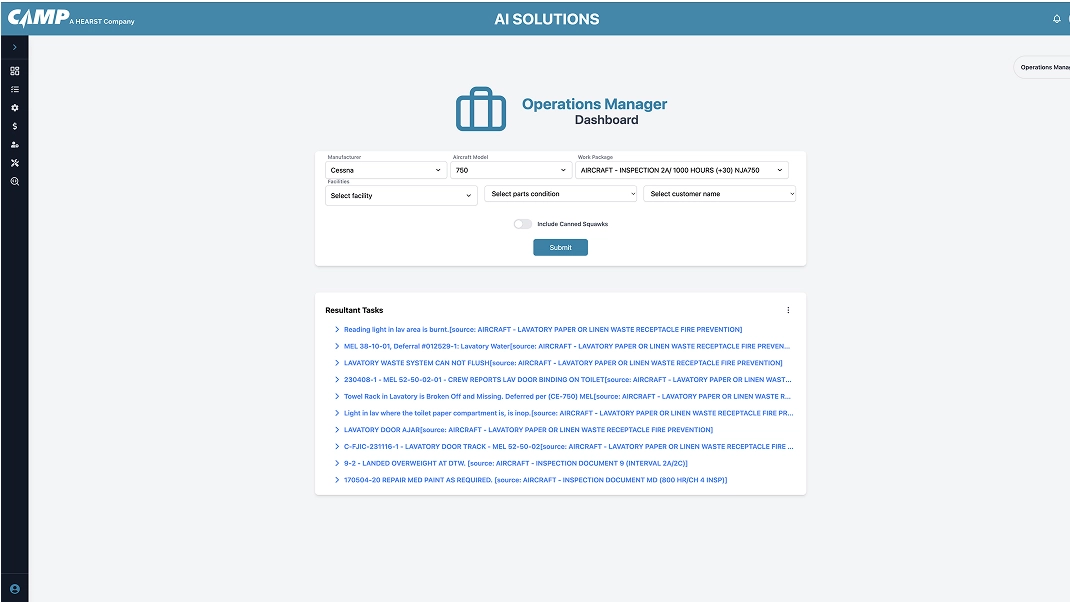Expand the '230408-1 - MEL 52-50-02-01' task
Image resolution: width=1070 pixels, height=602 pixels.
coord(336,379)
